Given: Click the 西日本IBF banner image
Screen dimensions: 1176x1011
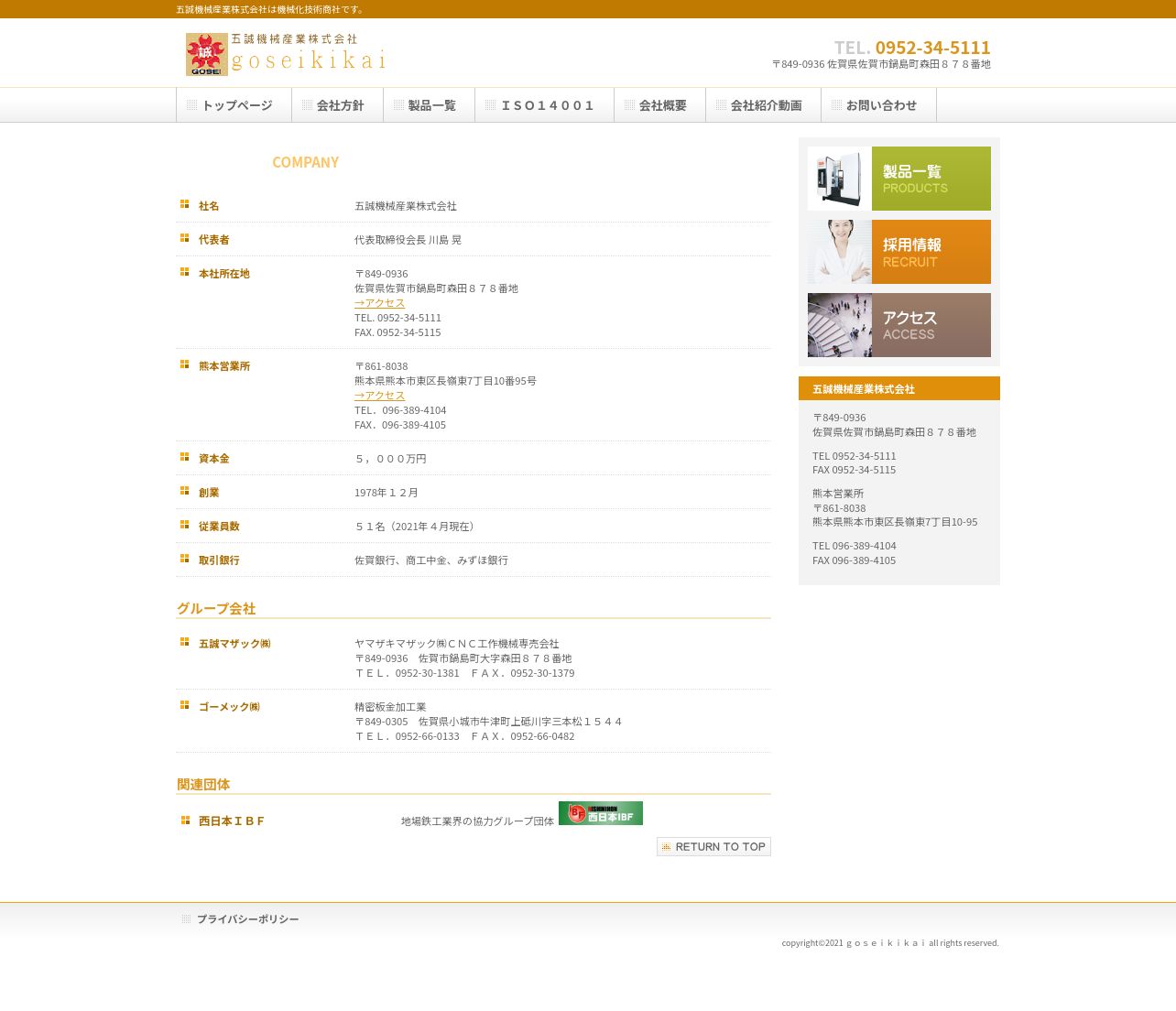Looking at the screenshot, I should pos(601,813).
